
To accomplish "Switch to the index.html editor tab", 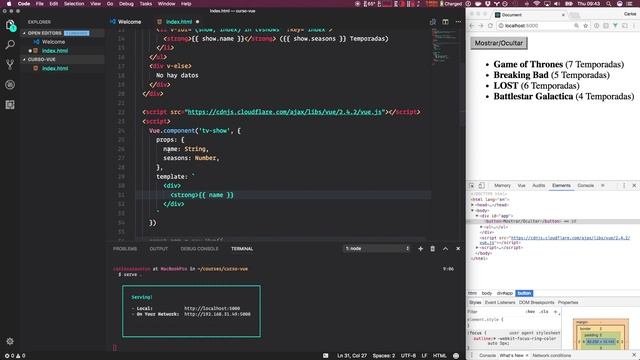I will click(x=178, y=22).
